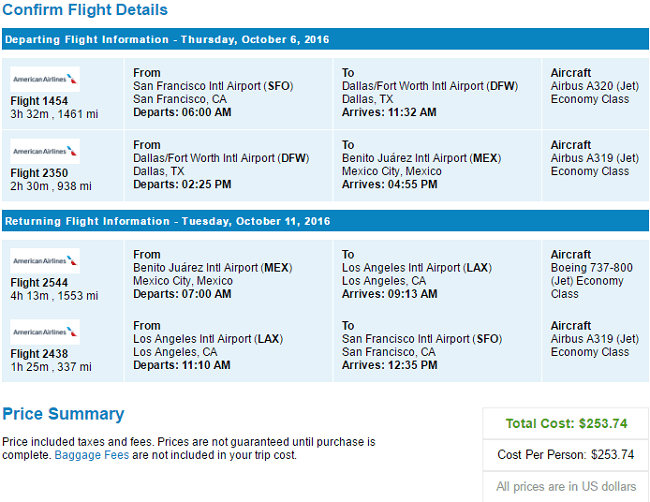Click San Francisco Intl Airport (SFO) departure text
Screen dimensions: 650x502
pos(213,86)
